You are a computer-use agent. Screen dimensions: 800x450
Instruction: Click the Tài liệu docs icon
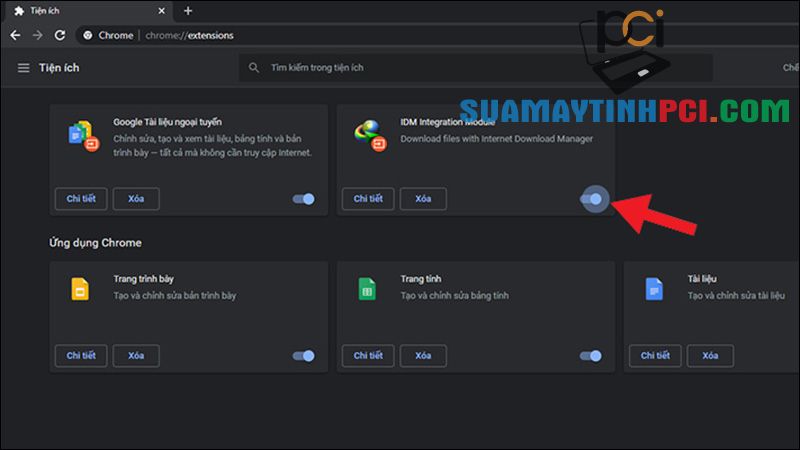coord(653,290)
